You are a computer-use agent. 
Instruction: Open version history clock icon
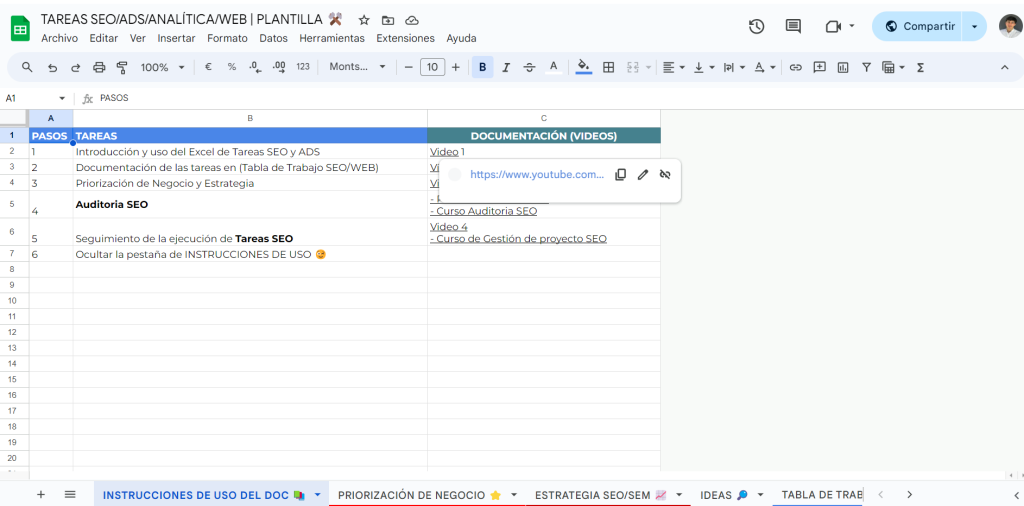[756, 26]
